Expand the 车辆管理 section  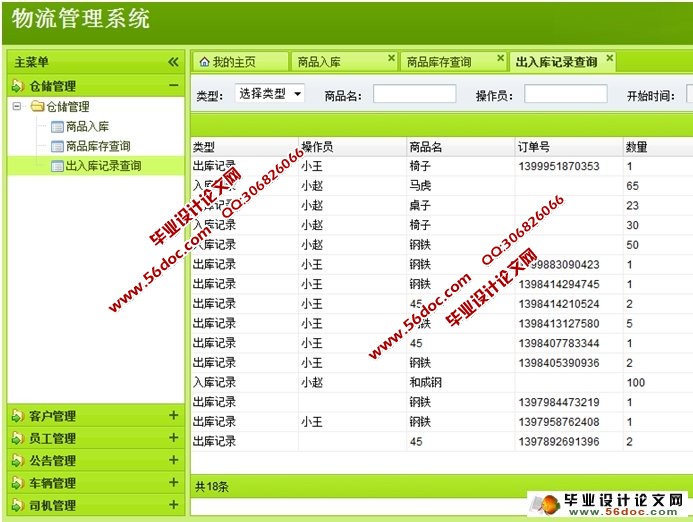pos(174,482)
